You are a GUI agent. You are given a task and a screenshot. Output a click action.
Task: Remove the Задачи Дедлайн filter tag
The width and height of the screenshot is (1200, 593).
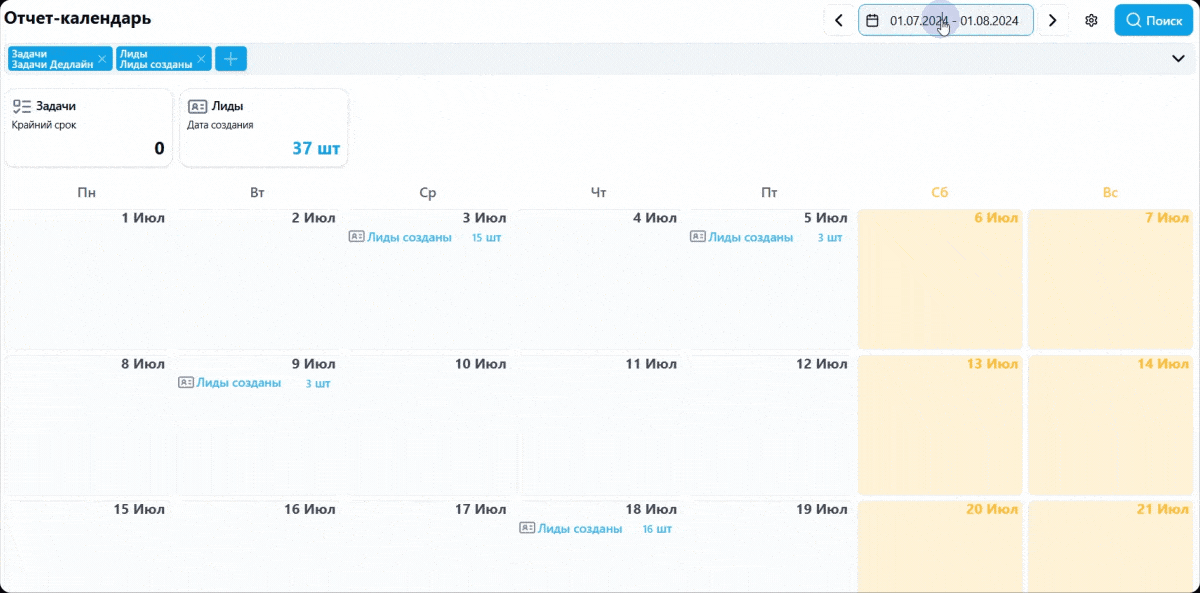[x=102, y=59]
